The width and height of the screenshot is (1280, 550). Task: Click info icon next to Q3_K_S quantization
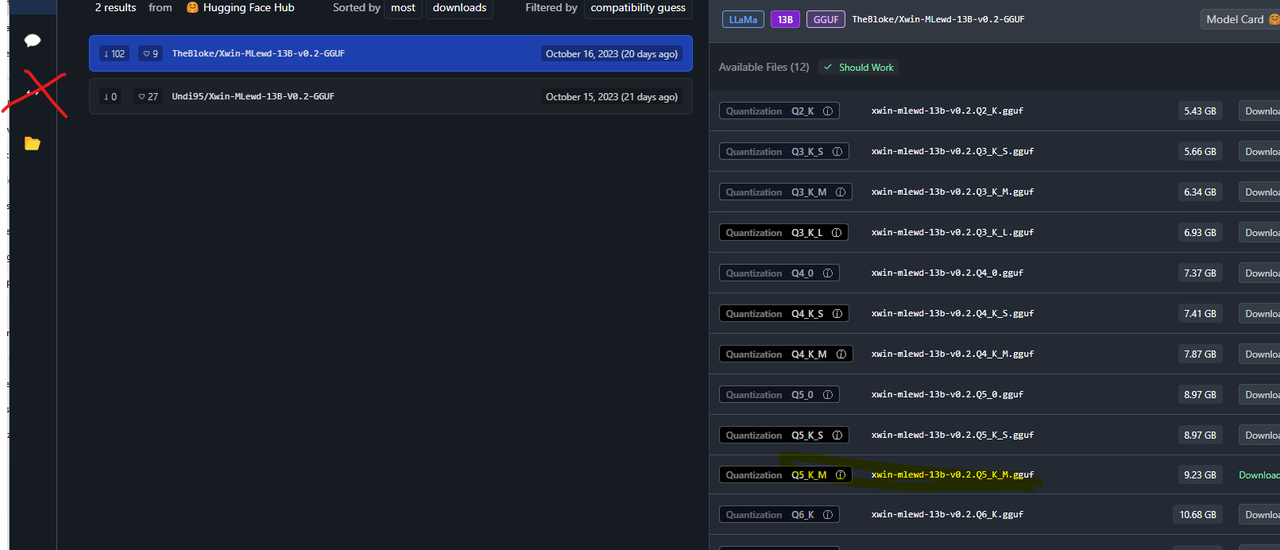838,152
